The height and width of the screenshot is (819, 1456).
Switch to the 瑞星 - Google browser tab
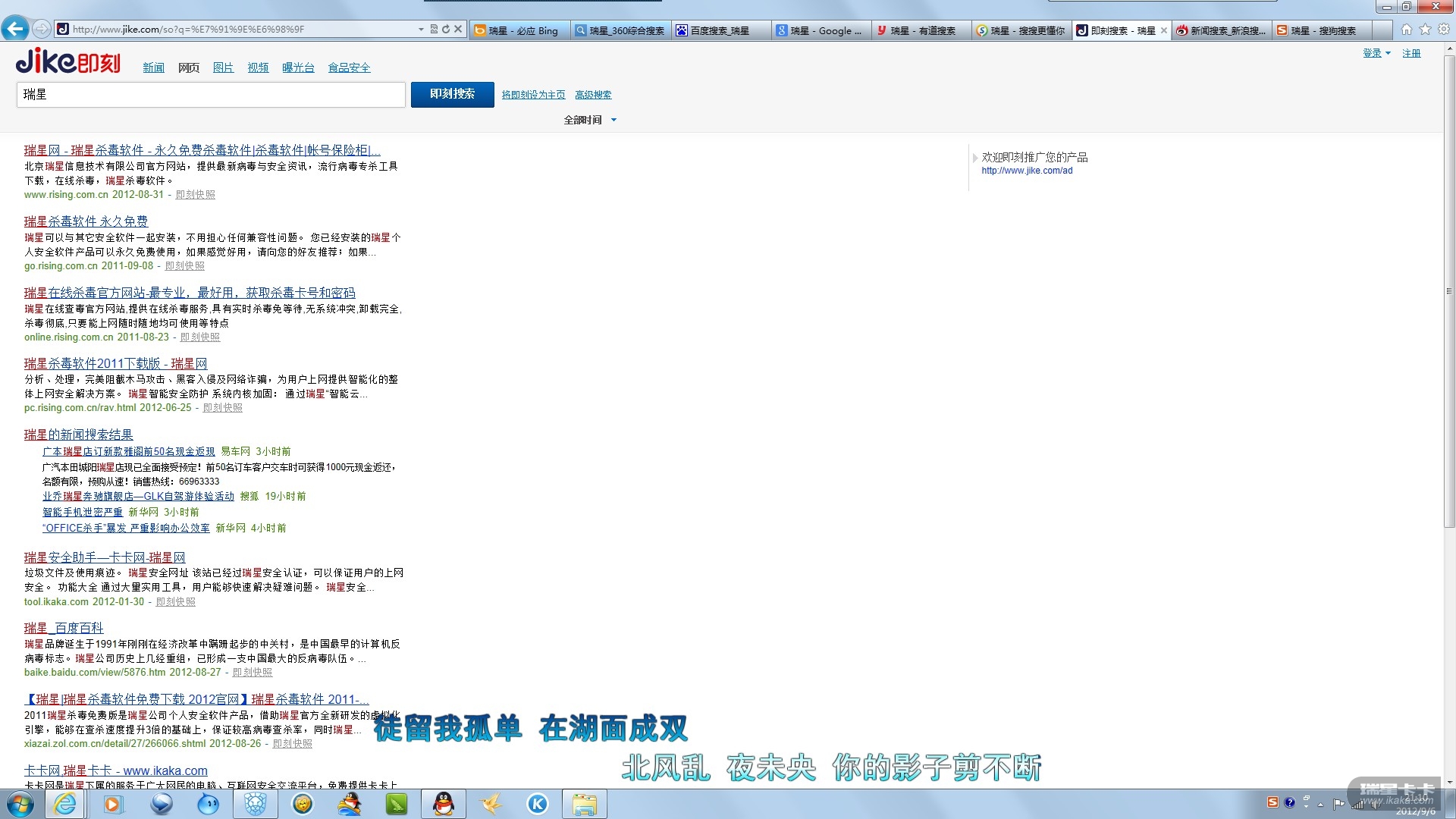[823, 30]
